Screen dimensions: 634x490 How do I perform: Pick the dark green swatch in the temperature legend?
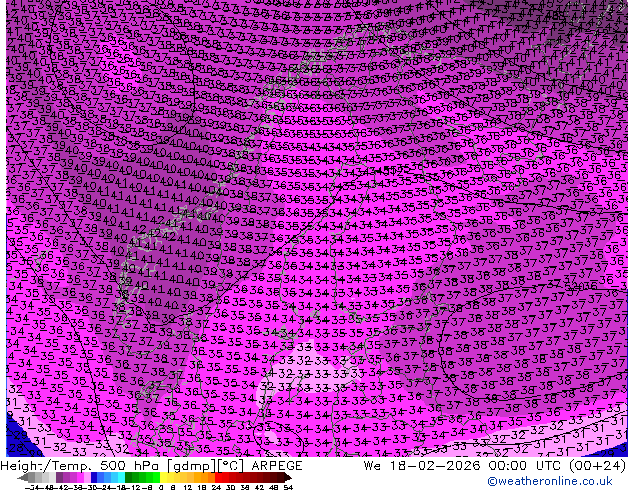[x=128, y=477]
